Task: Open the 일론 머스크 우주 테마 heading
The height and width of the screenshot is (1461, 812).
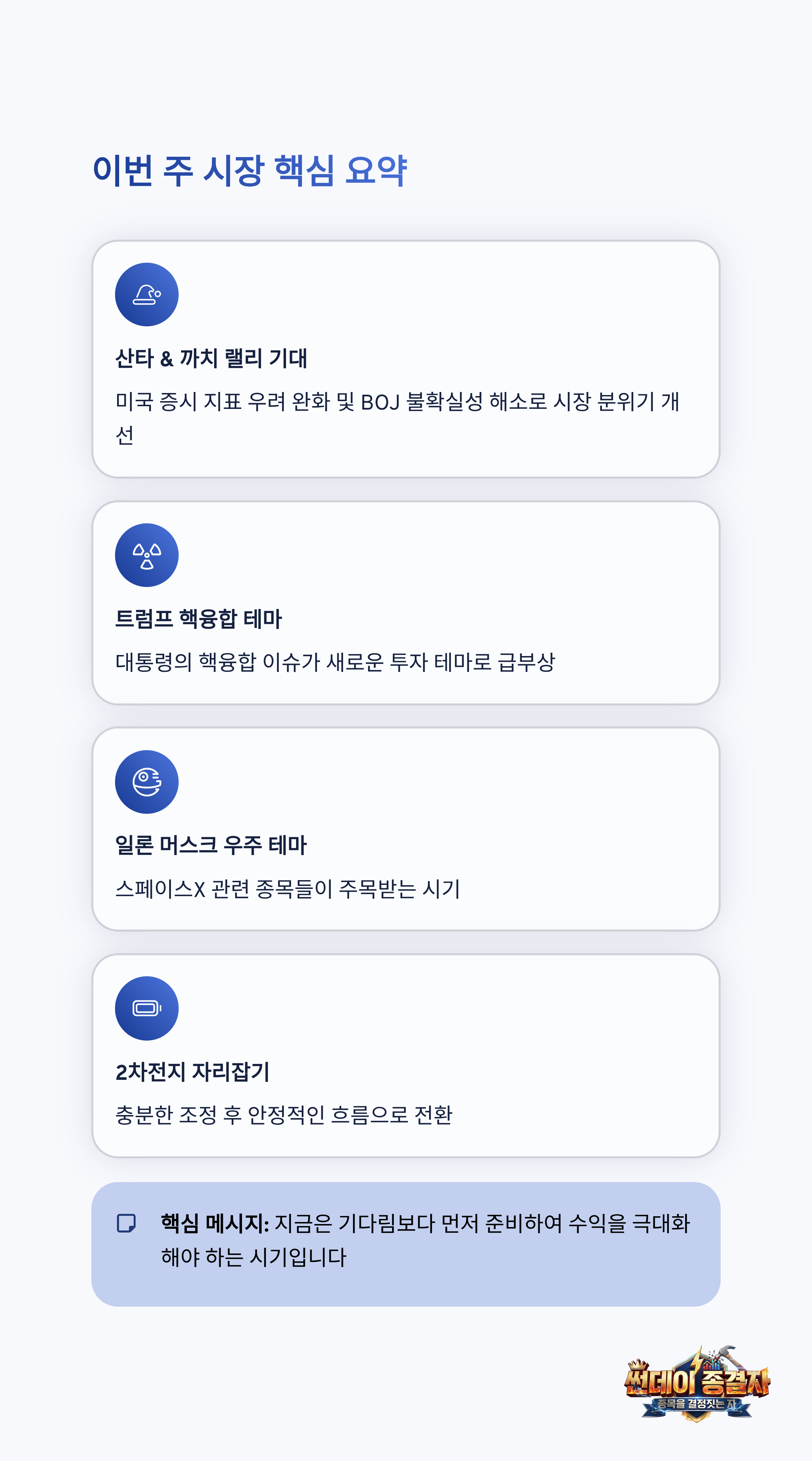Action: [x=210, y=845]
